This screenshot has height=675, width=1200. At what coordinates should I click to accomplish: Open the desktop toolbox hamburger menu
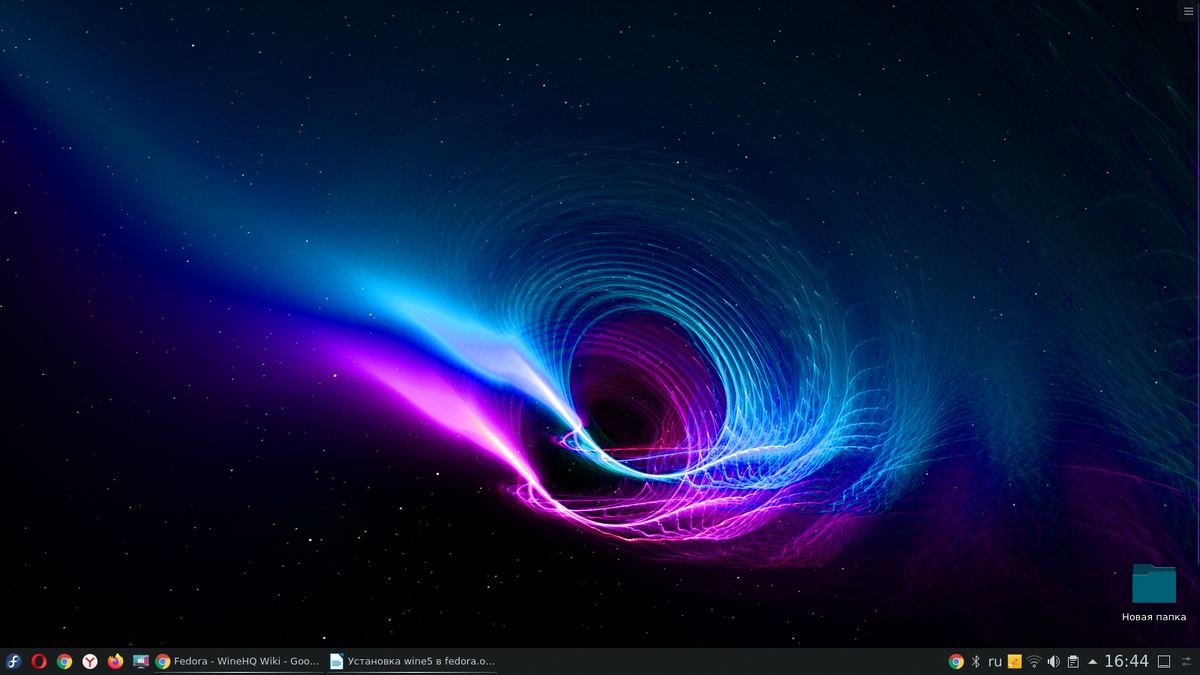tap(1188, 9)
